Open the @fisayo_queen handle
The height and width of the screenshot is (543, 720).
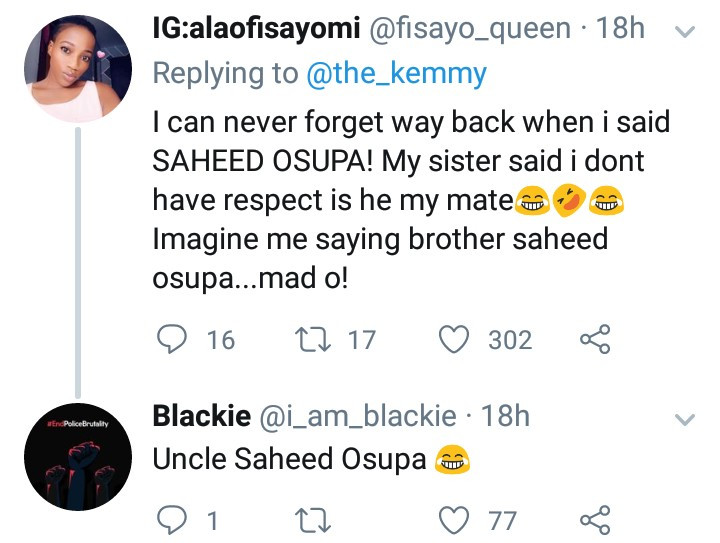470,28
